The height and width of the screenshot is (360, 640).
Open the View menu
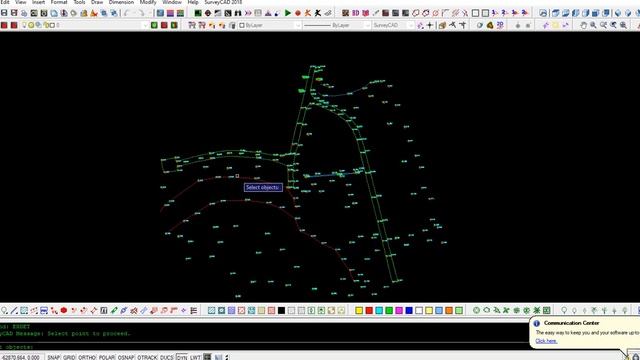pos(20,2)
